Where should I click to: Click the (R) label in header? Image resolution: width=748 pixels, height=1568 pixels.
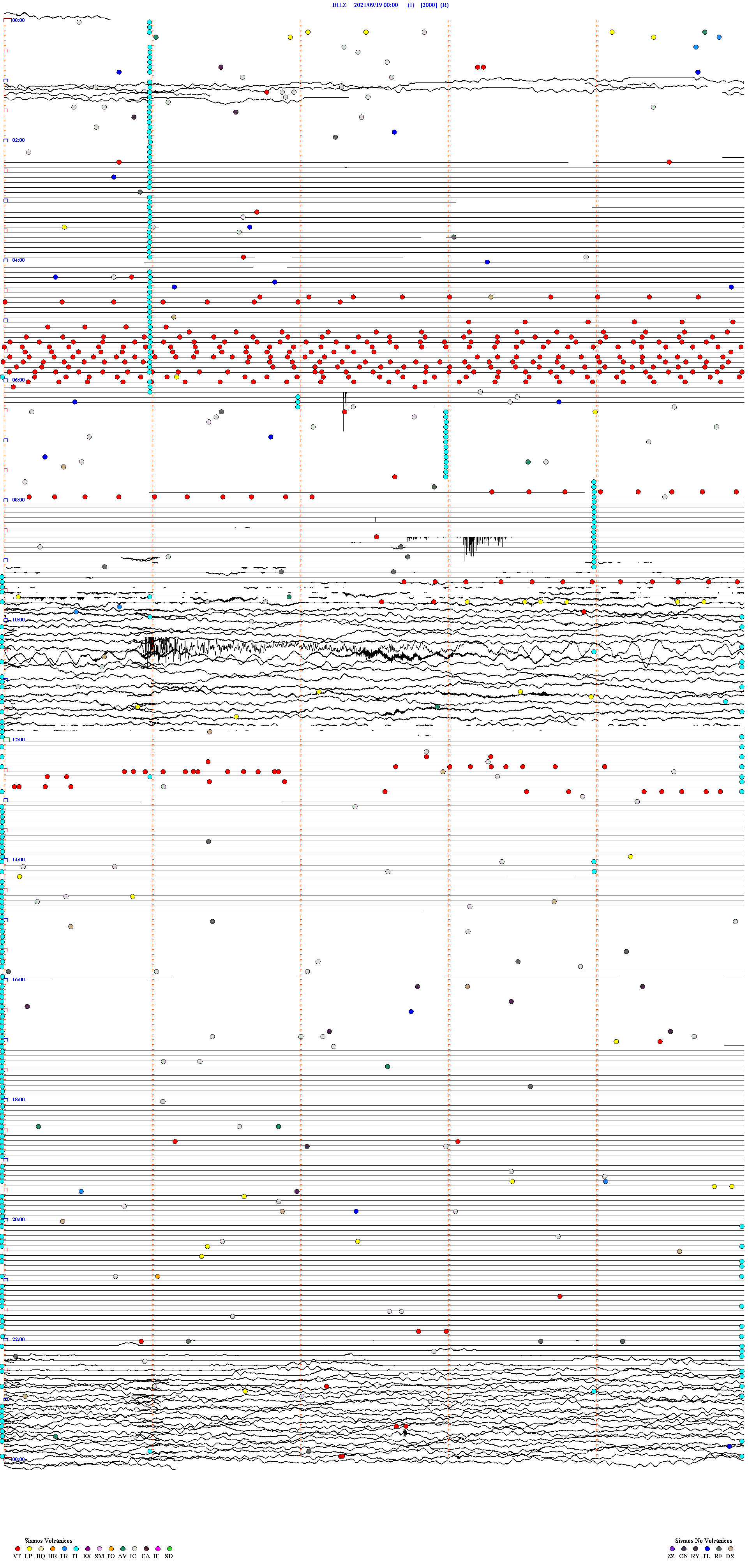coord(445,5)
